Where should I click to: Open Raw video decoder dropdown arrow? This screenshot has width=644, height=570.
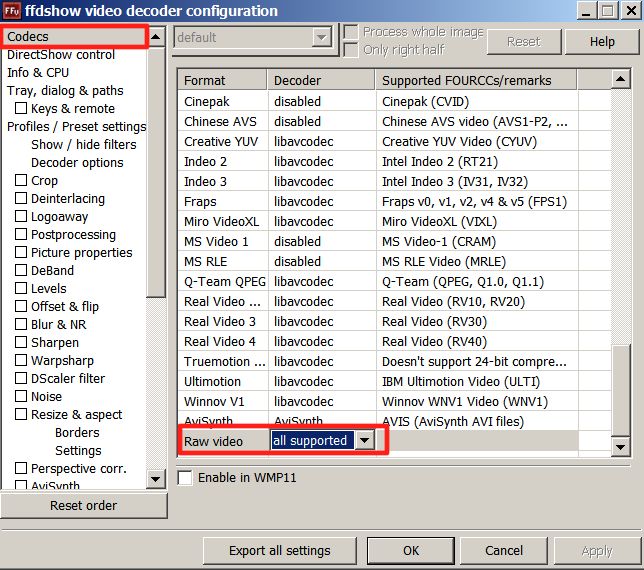click(x=364, y=441)
